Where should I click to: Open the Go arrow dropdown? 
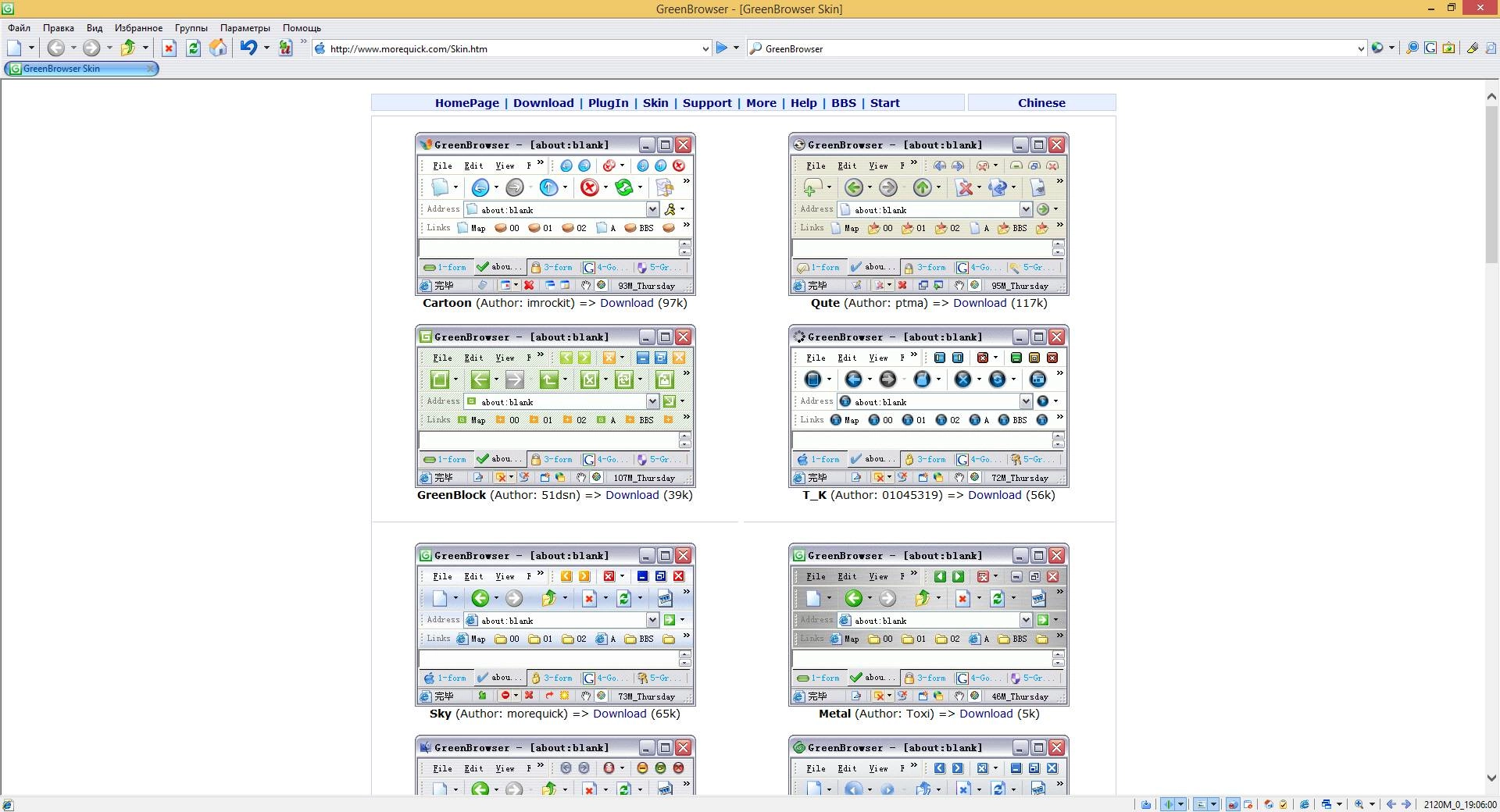736,48
